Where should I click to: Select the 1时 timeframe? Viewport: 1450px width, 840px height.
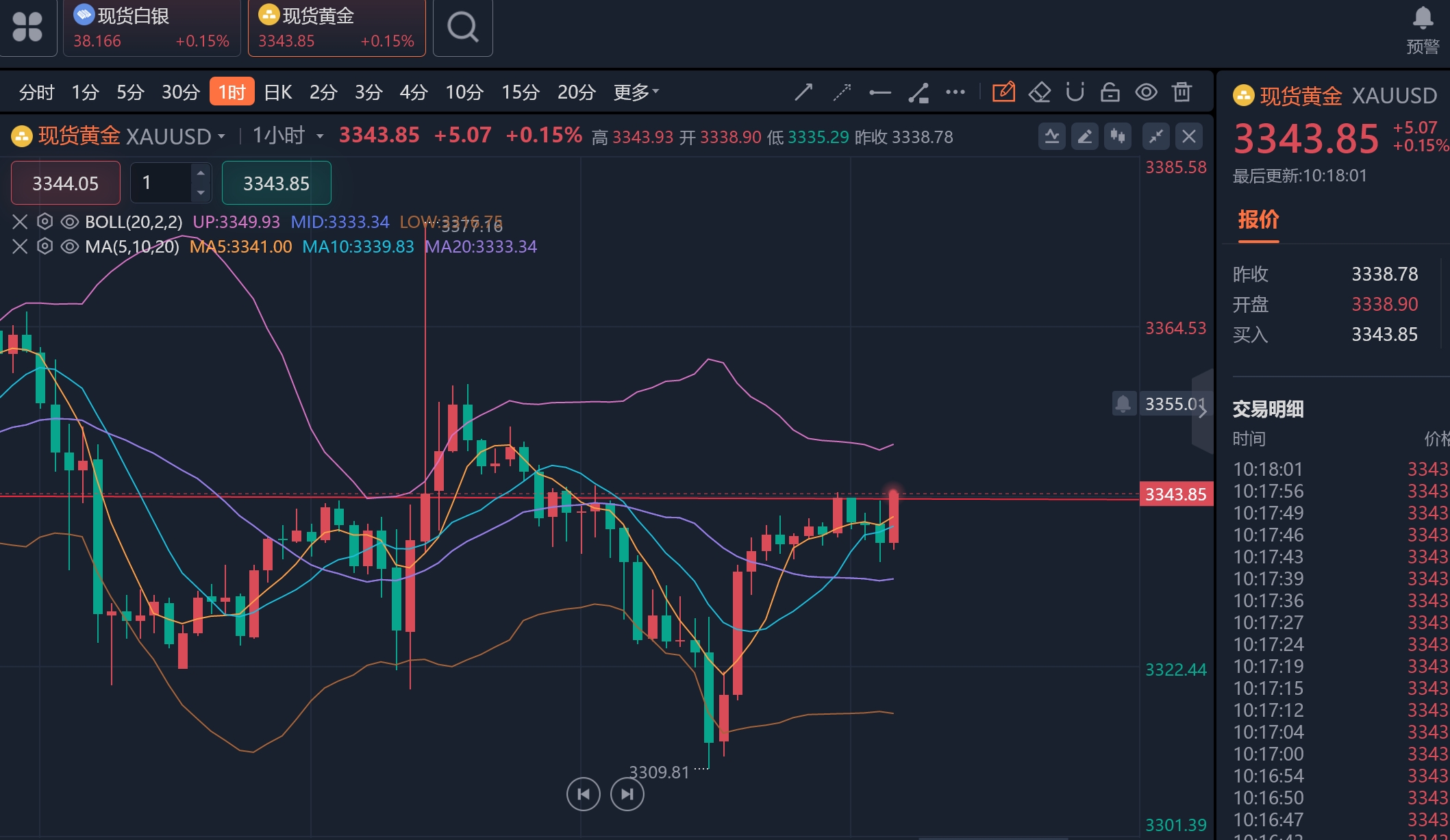point(232,92)
